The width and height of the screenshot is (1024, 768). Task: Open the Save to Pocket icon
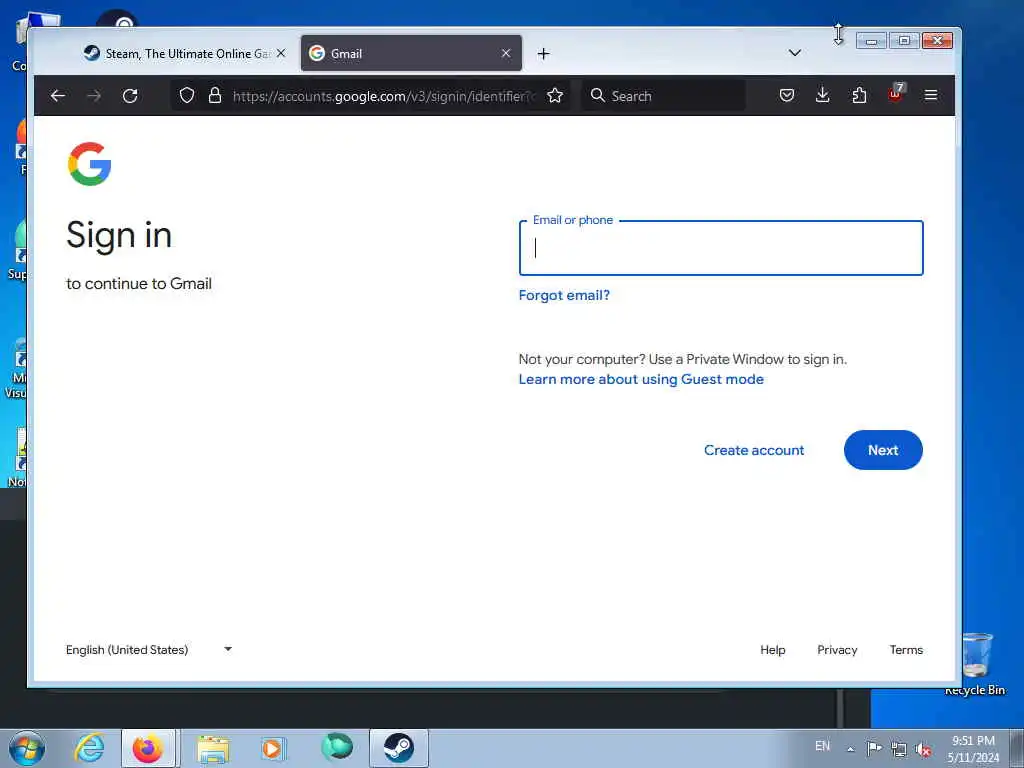pos(787,96)
